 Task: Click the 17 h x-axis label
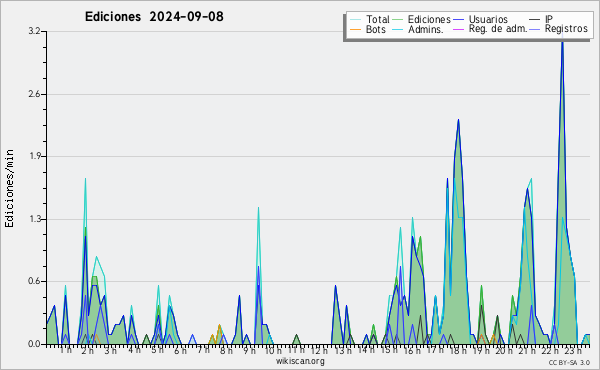[x=435, y=350]
